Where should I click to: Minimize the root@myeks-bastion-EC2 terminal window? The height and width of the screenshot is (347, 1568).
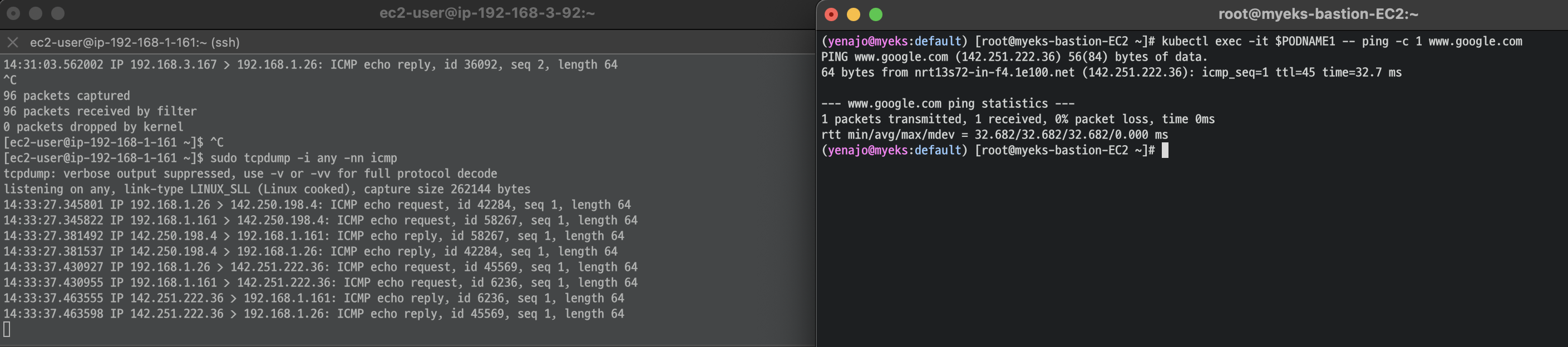pyautogui.click(x=854, y=14)
